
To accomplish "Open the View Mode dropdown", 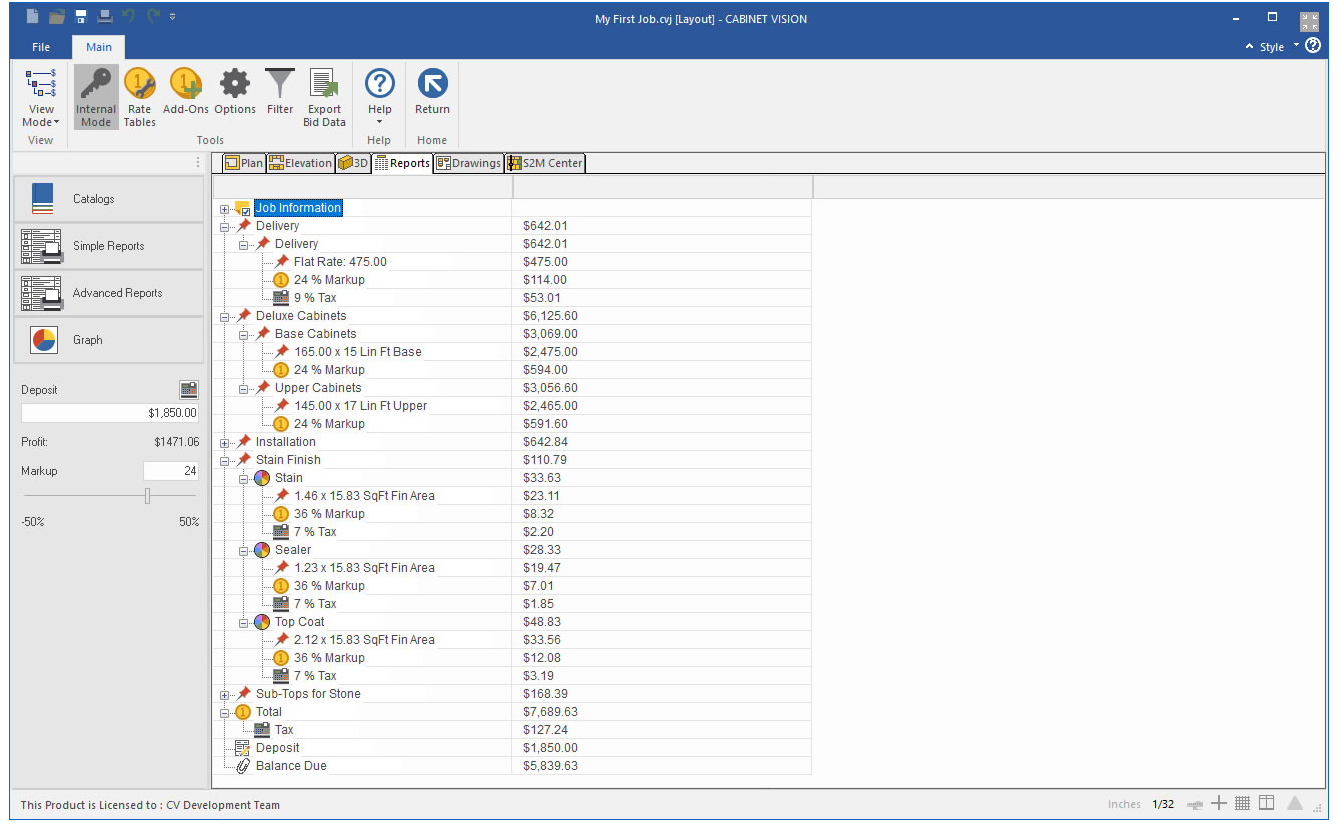I will [41, 98].
